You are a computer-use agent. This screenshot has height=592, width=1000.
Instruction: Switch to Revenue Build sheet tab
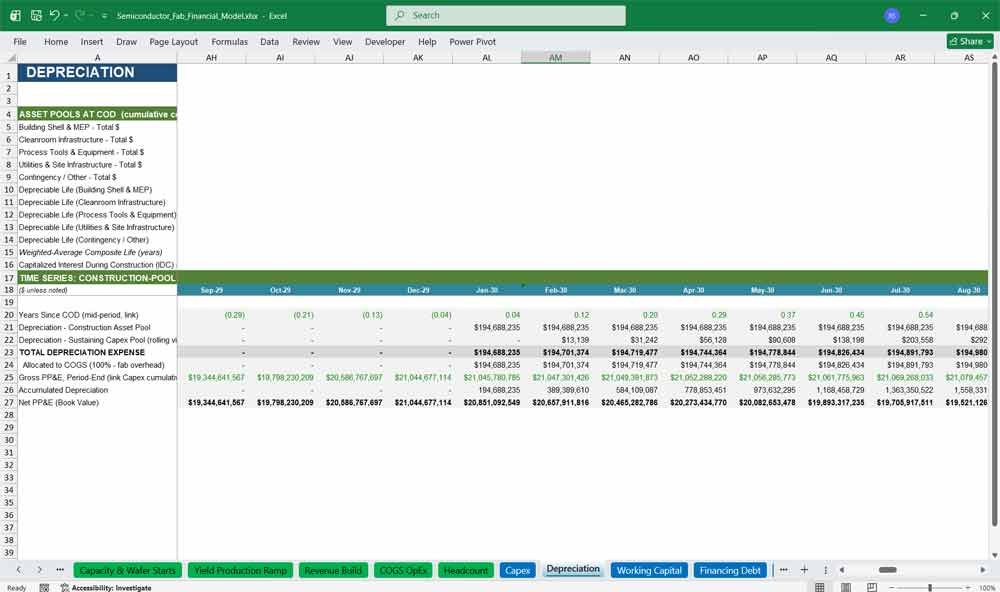(x=333, y=570)
